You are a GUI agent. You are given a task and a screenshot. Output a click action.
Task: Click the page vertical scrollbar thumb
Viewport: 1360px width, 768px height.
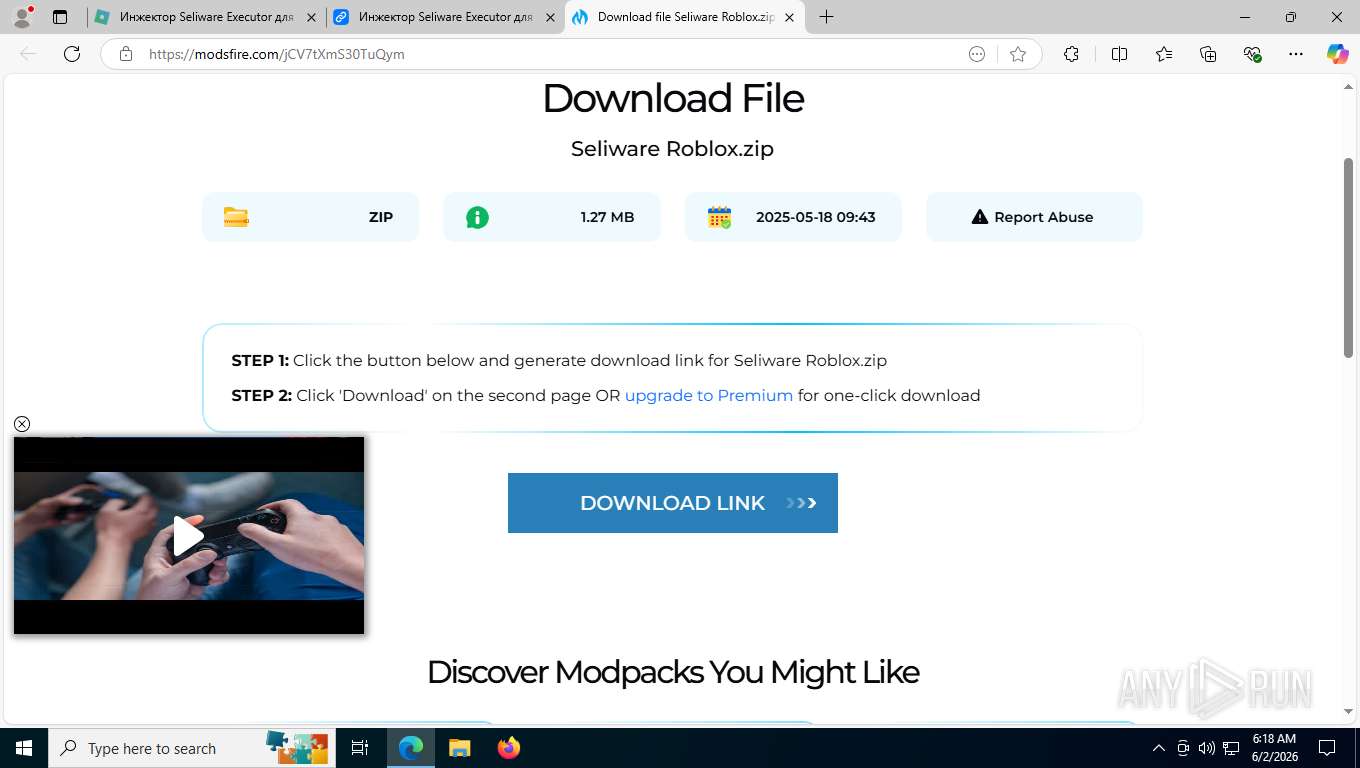1348,257
